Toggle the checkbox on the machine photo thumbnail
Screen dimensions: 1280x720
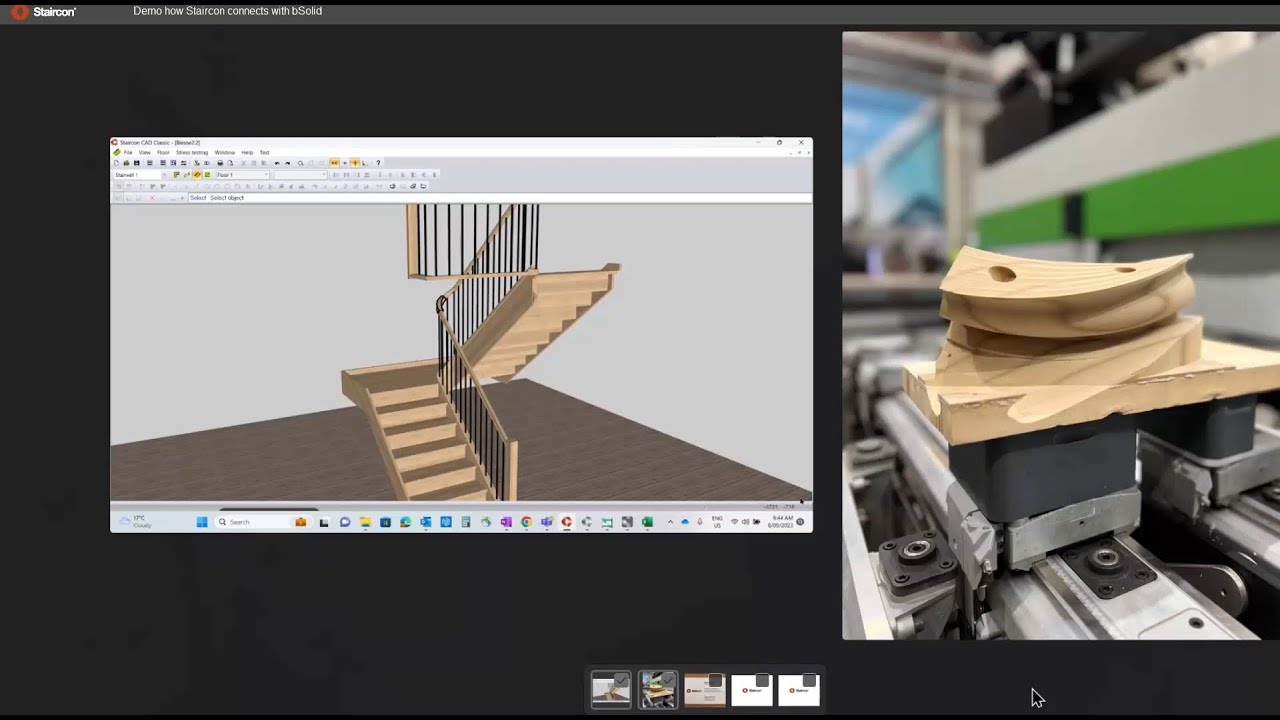coord(669,680)
